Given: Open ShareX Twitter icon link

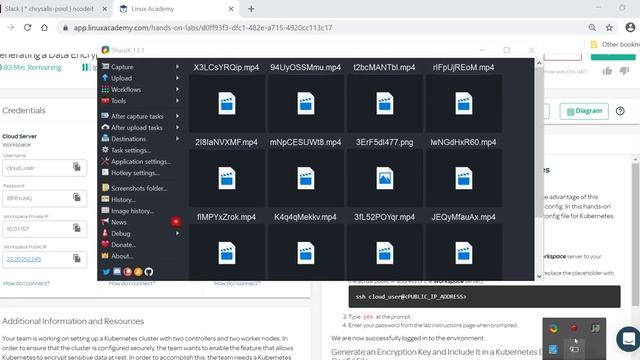Looking at the screenshot, I should click(106, 272).
